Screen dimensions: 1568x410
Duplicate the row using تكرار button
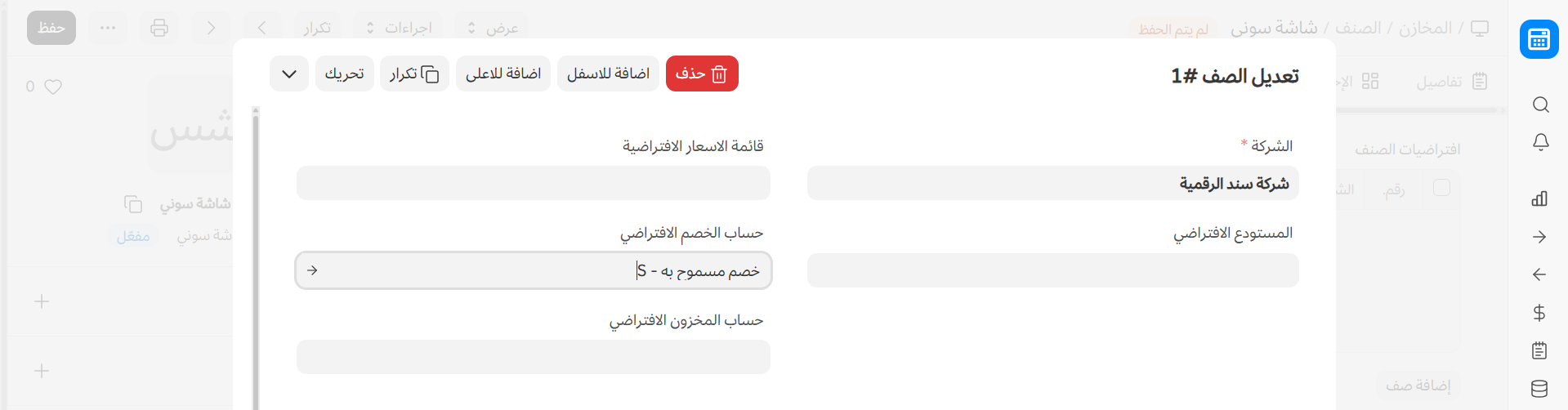[x=414, y=74]
